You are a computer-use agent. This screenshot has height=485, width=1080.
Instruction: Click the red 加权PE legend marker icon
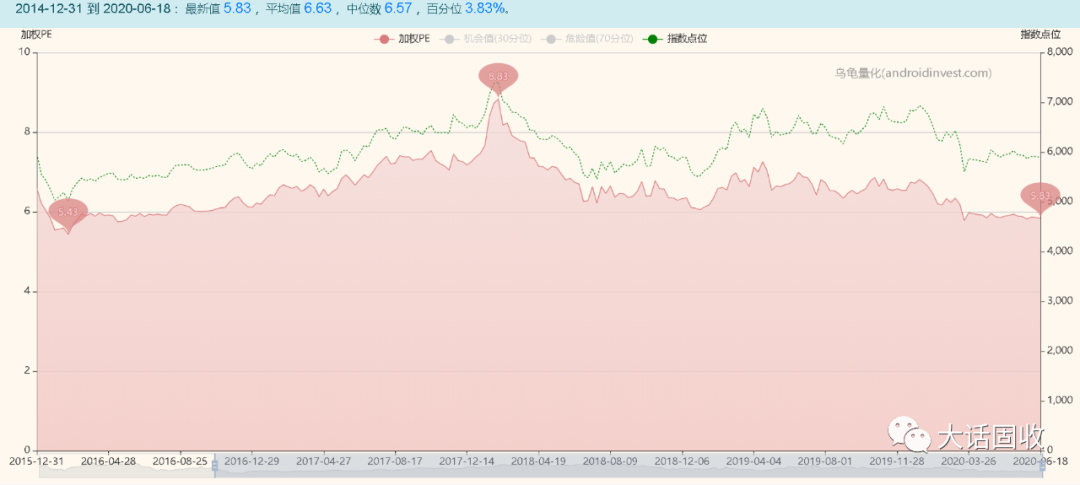point(383,39)
